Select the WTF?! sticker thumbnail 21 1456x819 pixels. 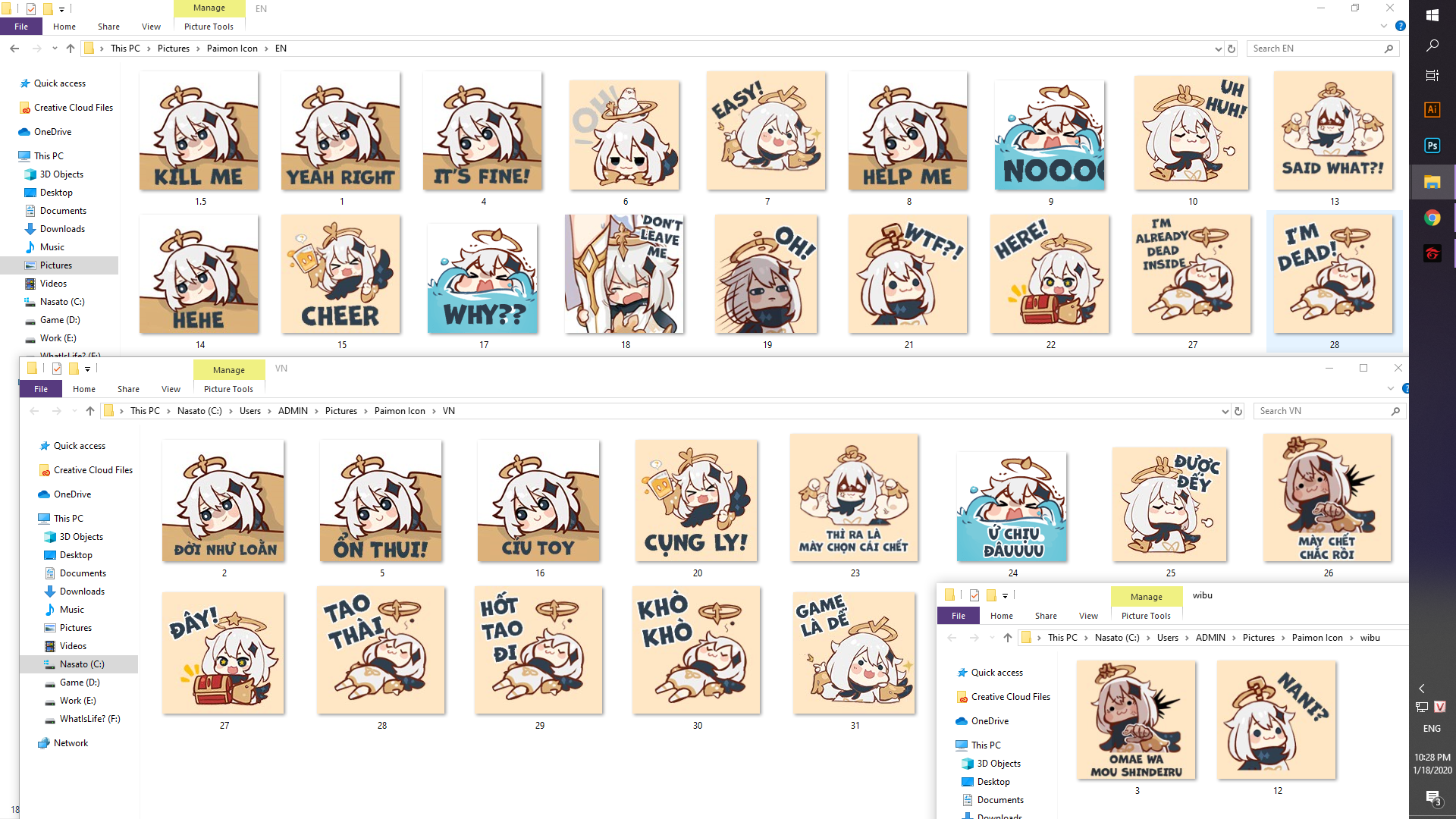click(x=908, y=275)
